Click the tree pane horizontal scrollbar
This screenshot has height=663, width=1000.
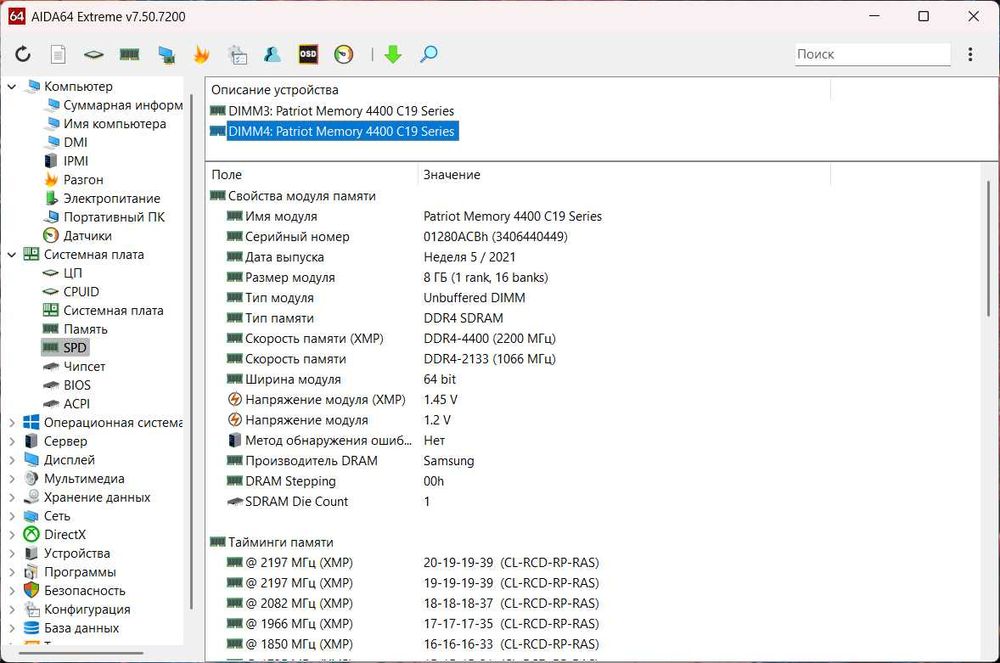pos(82,653)
